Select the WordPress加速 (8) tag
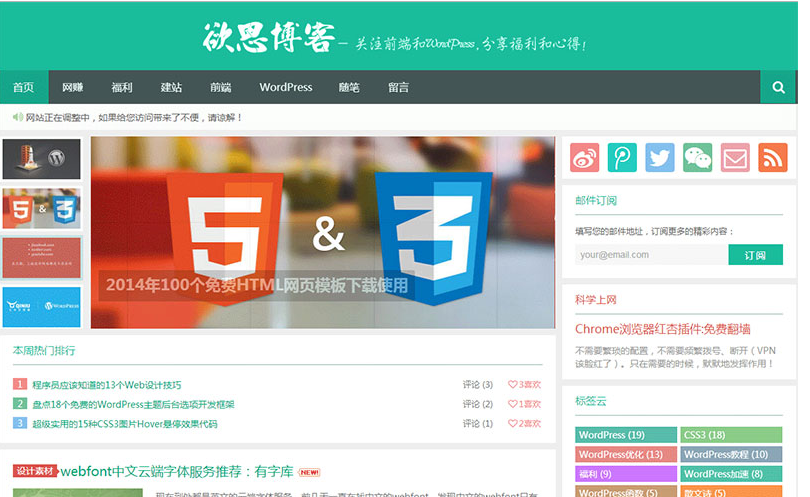 [731, 474]
